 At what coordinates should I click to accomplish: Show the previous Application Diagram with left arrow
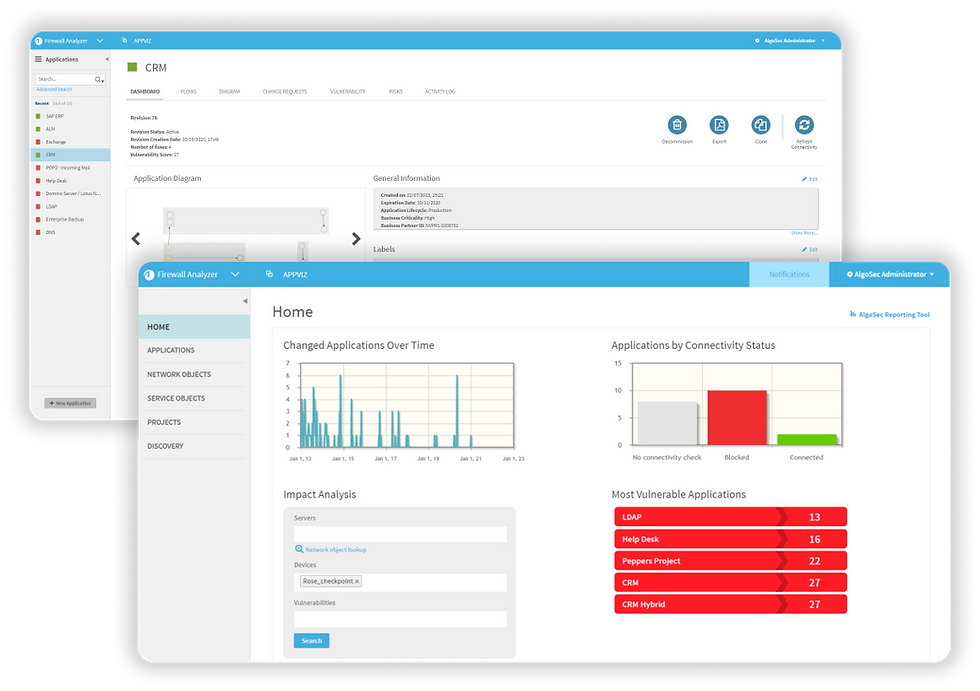(x=136, y=239)
